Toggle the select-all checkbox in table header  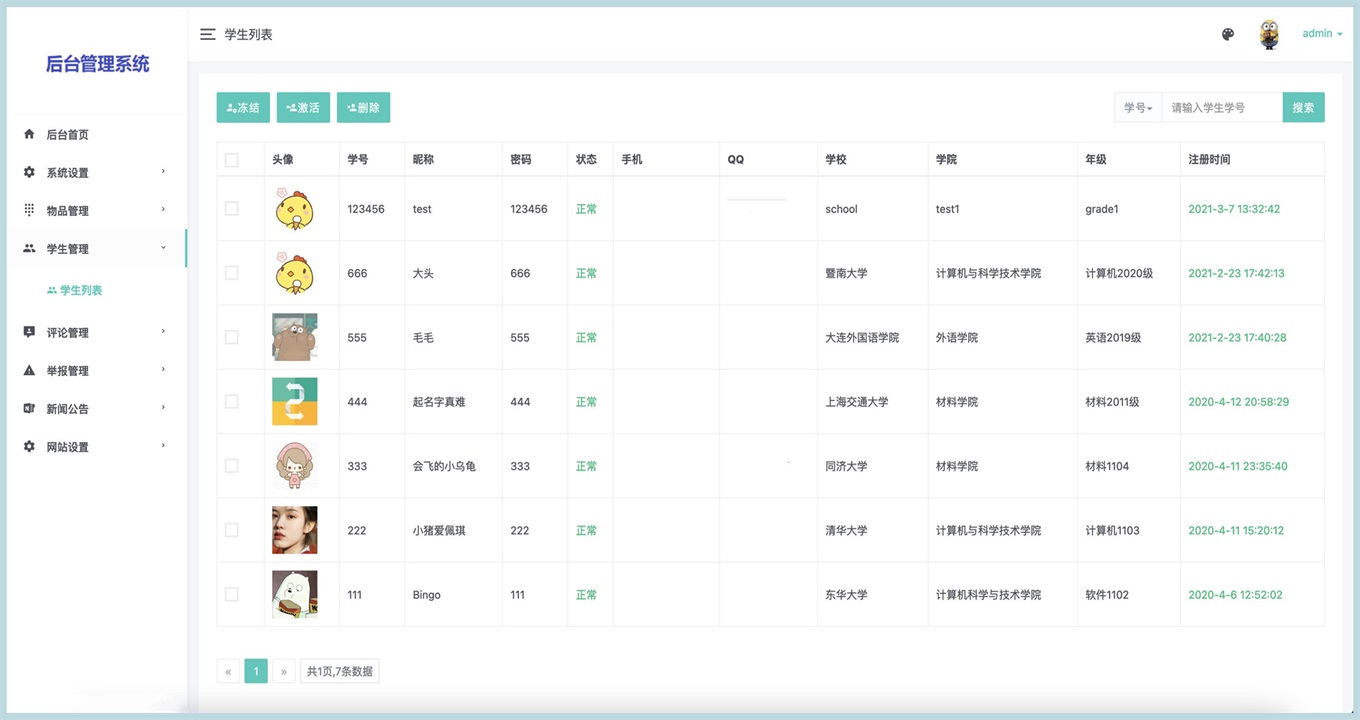click(232, 160)
